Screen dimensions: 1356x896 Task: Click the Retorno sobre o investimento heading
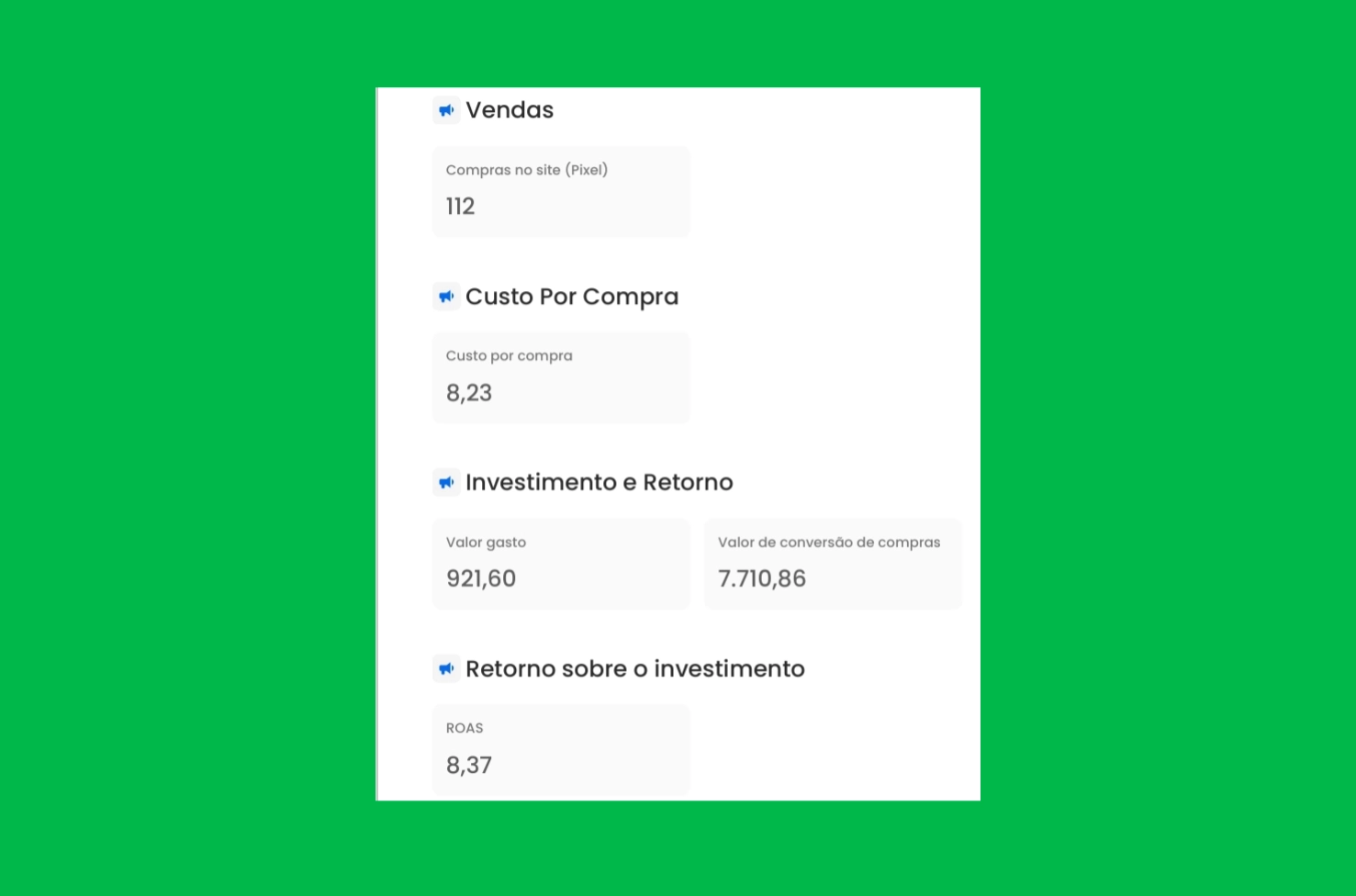pos(634,668)
